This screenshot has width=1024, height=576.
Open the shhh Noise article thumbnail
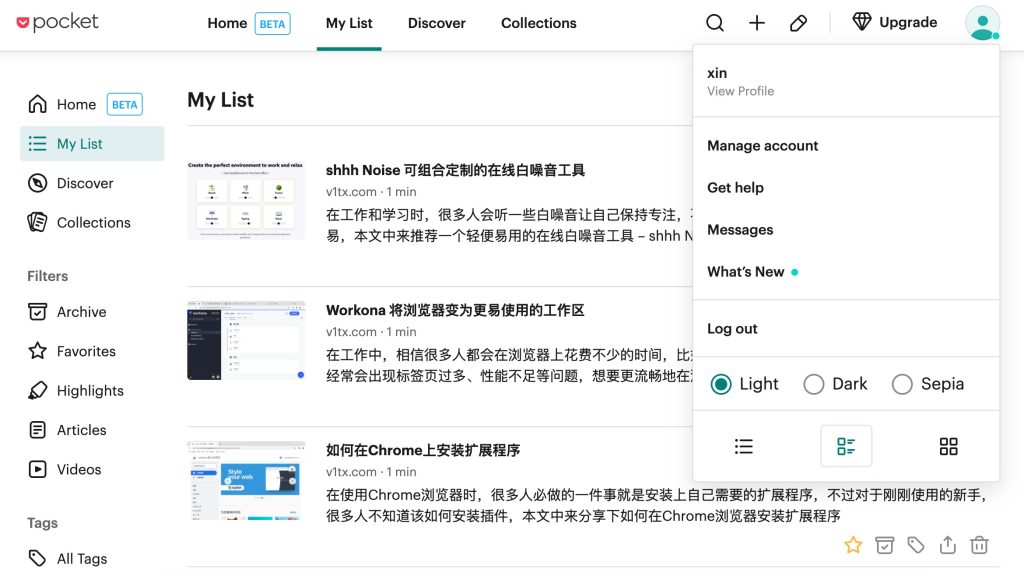(x=246, y=200)
